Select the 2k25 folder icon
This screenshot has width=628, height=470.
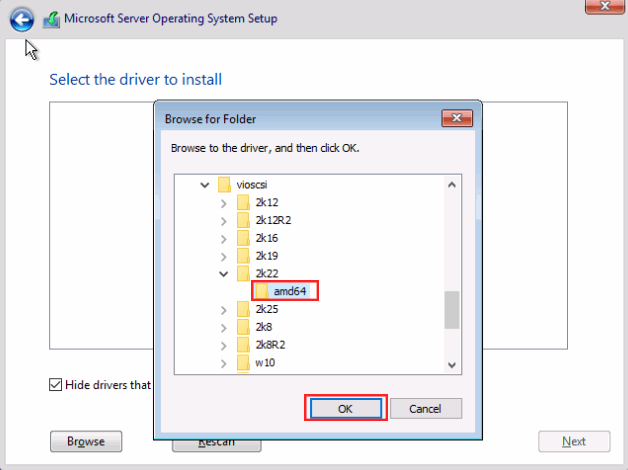(x=243, y=310)
